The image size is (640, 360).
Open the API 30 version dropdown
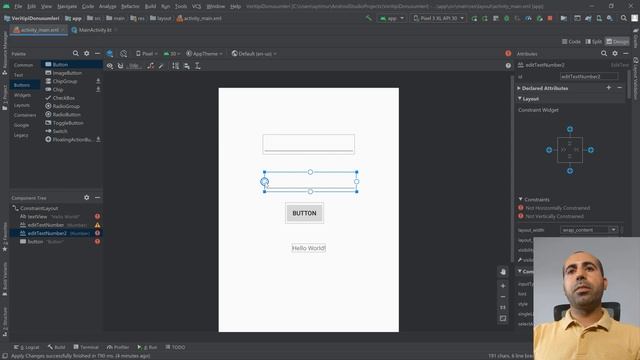pos(172,53)
